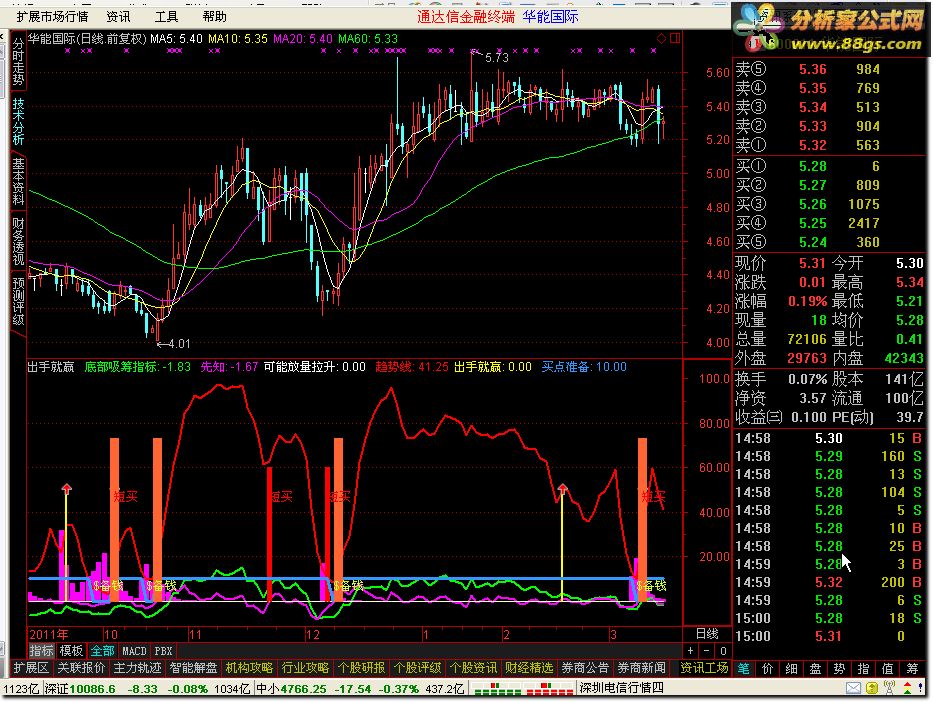
Task: Select the 细 tab in the quote panel
Action: click(791, 669)
